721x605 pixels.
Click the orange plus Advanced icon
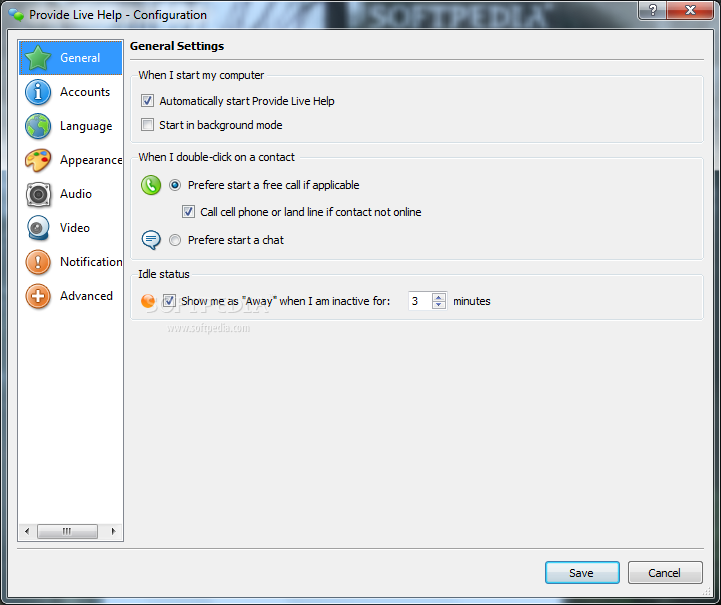click(38, 296)
